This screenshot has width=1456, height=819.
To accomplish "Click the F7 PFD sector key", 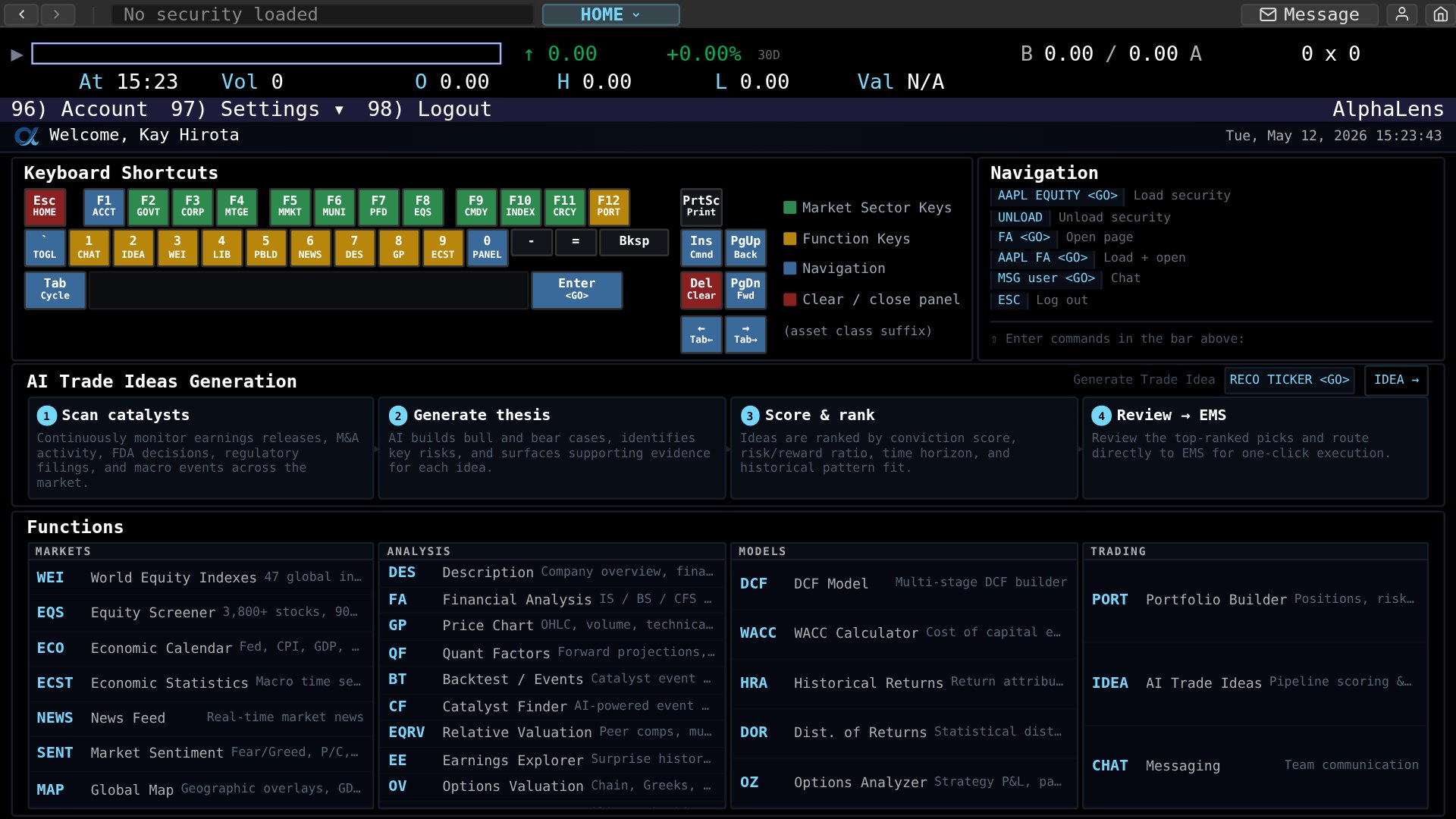I will (x=378, y=206).
